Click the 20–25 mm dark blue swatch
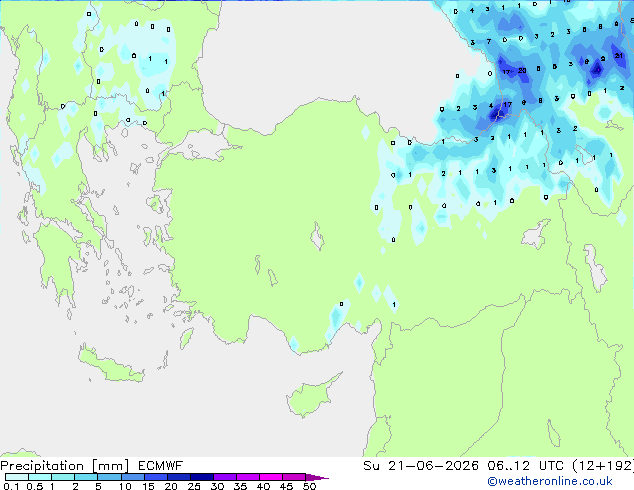 pos(179,477)
